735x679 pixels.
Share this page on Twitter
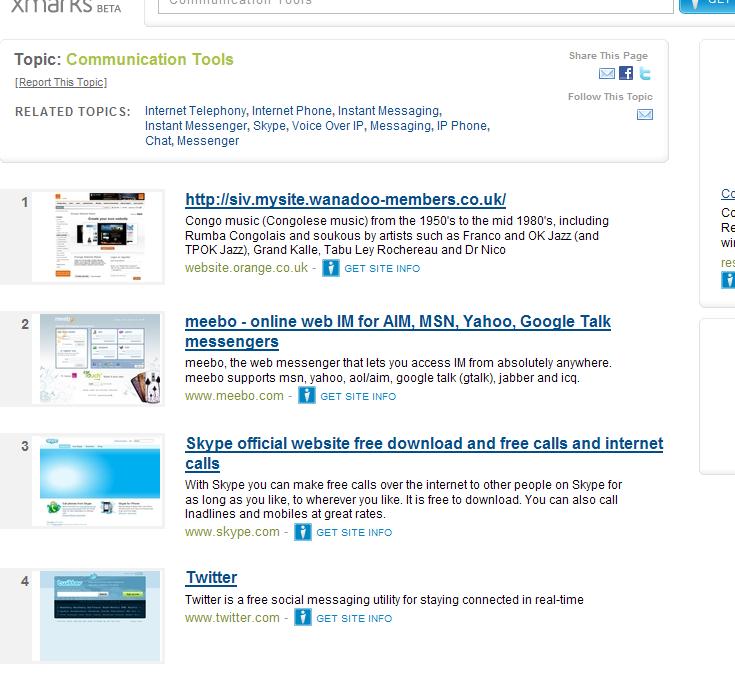pyautogui.click(x=645, y=73)
